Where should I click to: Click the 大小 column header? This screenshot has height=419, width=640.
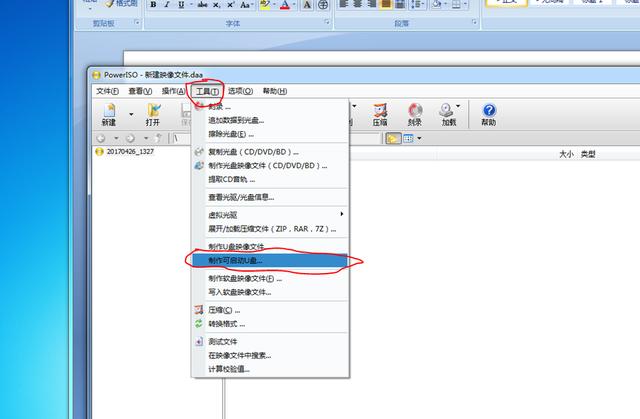566,154
